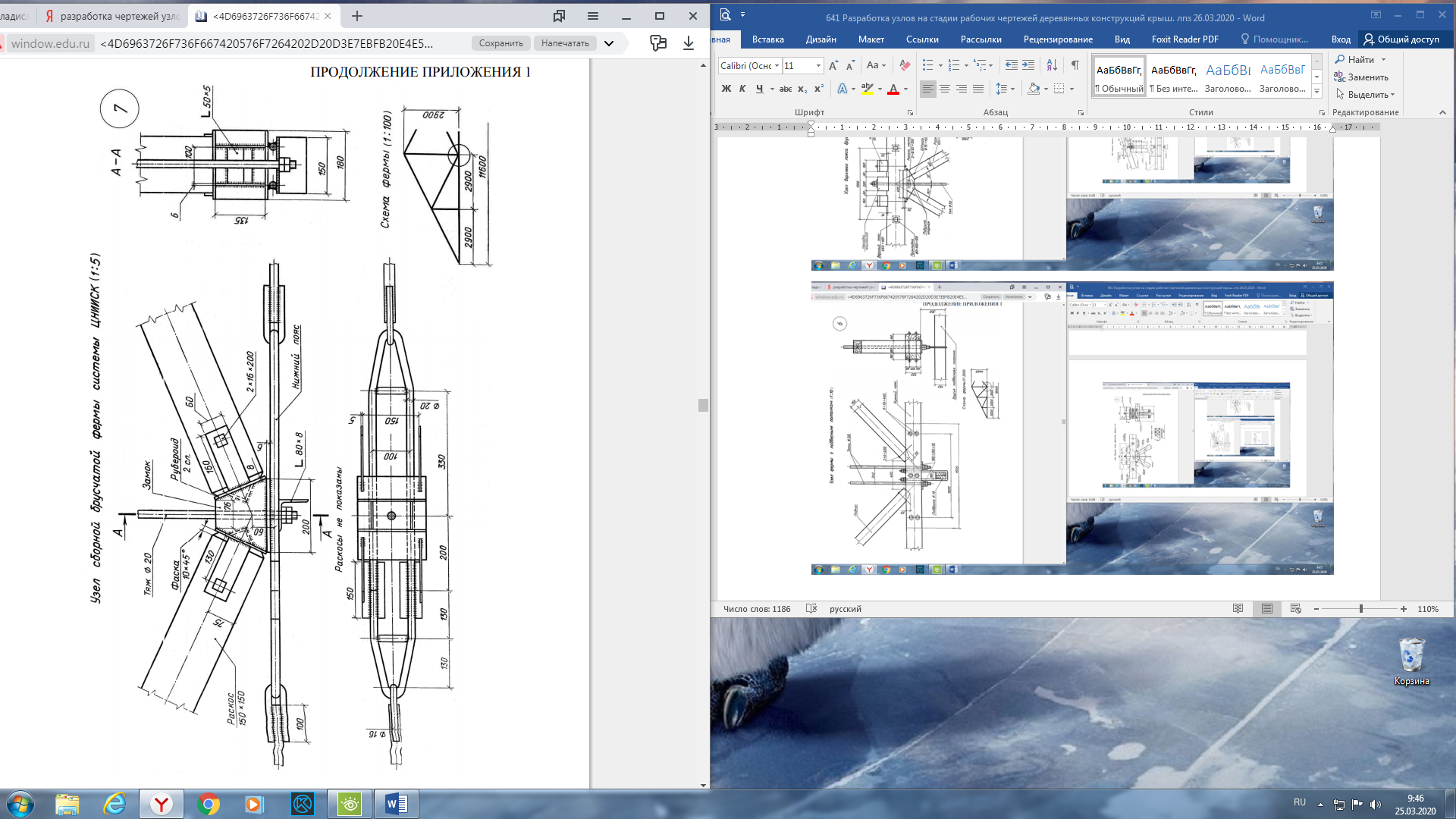Apply superscript x² formatting

click(x=819, y=89)
